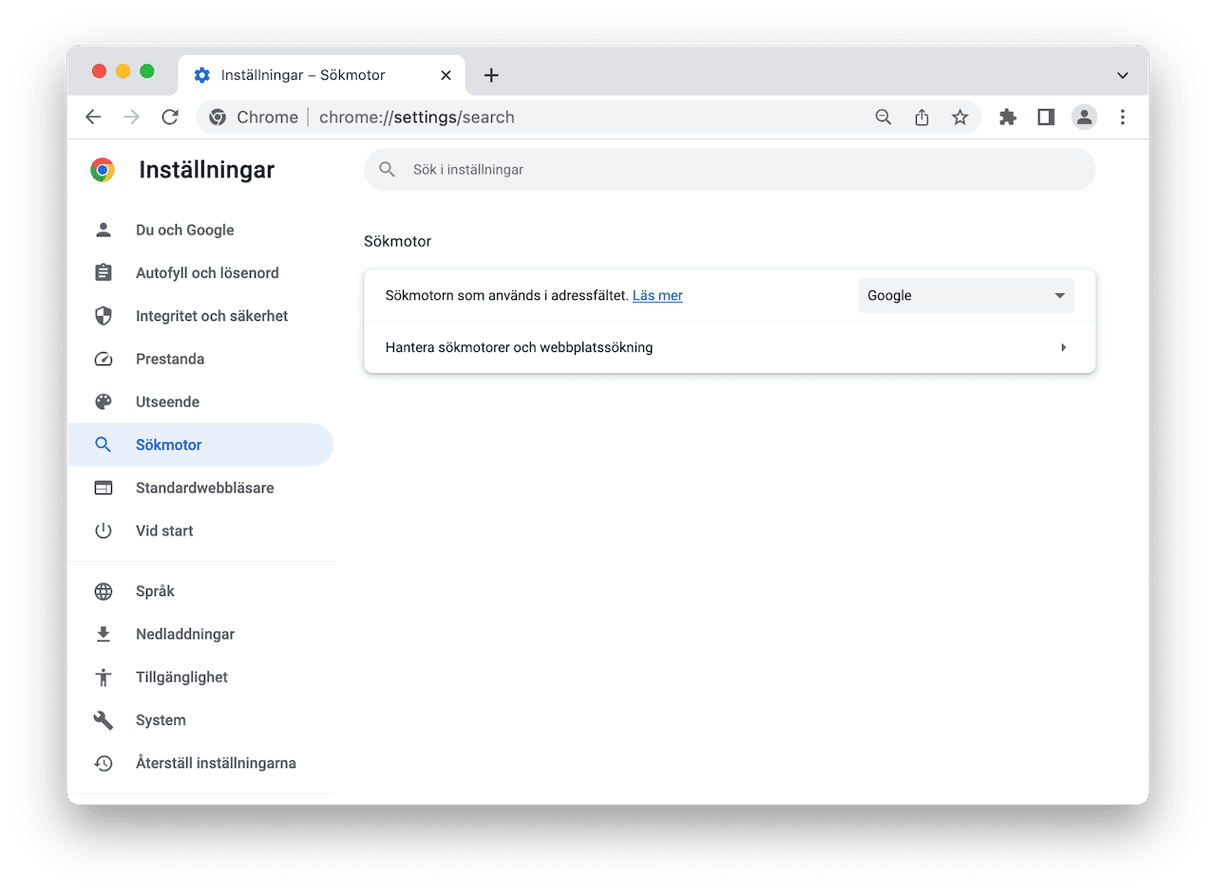Click the chrome://settings/search address bar
Image resolution: width=1216 pixels, height=893 pixels.
[588, 117]
